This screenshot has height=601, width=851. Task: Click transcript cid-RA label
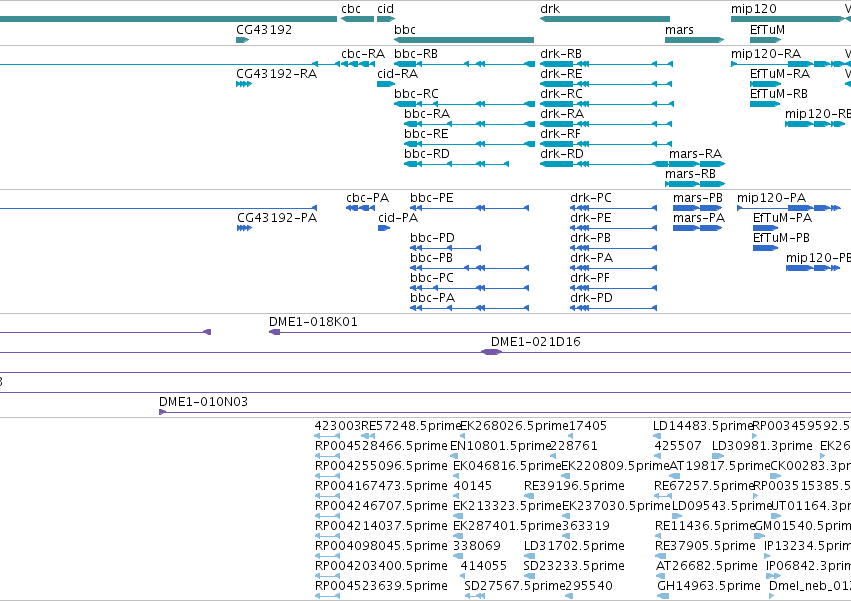(397, 74)
